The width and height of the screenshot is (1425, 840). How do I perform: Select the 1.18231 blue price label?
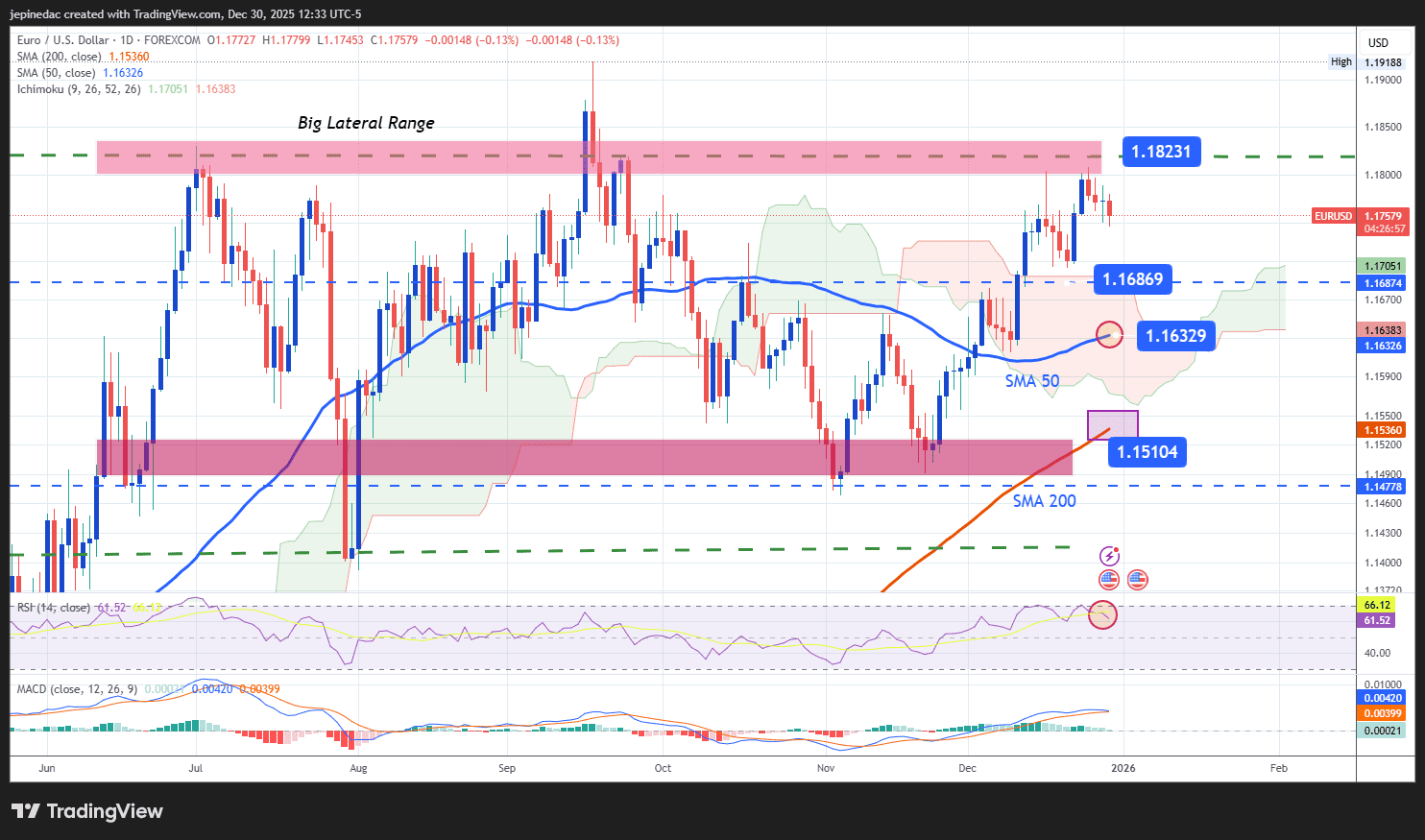(1160, 152)
